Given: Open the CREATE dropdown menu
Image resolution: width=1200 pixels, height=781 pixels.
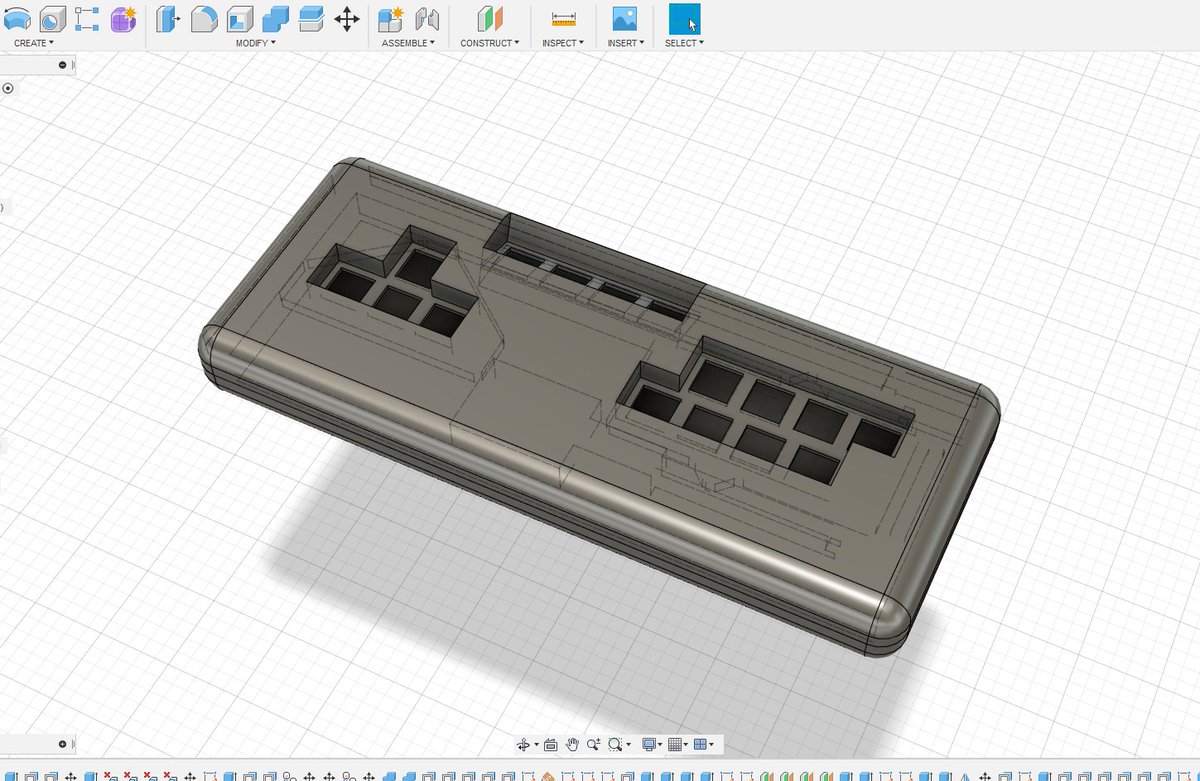Looking at the screenshot, I should point(34,43).
